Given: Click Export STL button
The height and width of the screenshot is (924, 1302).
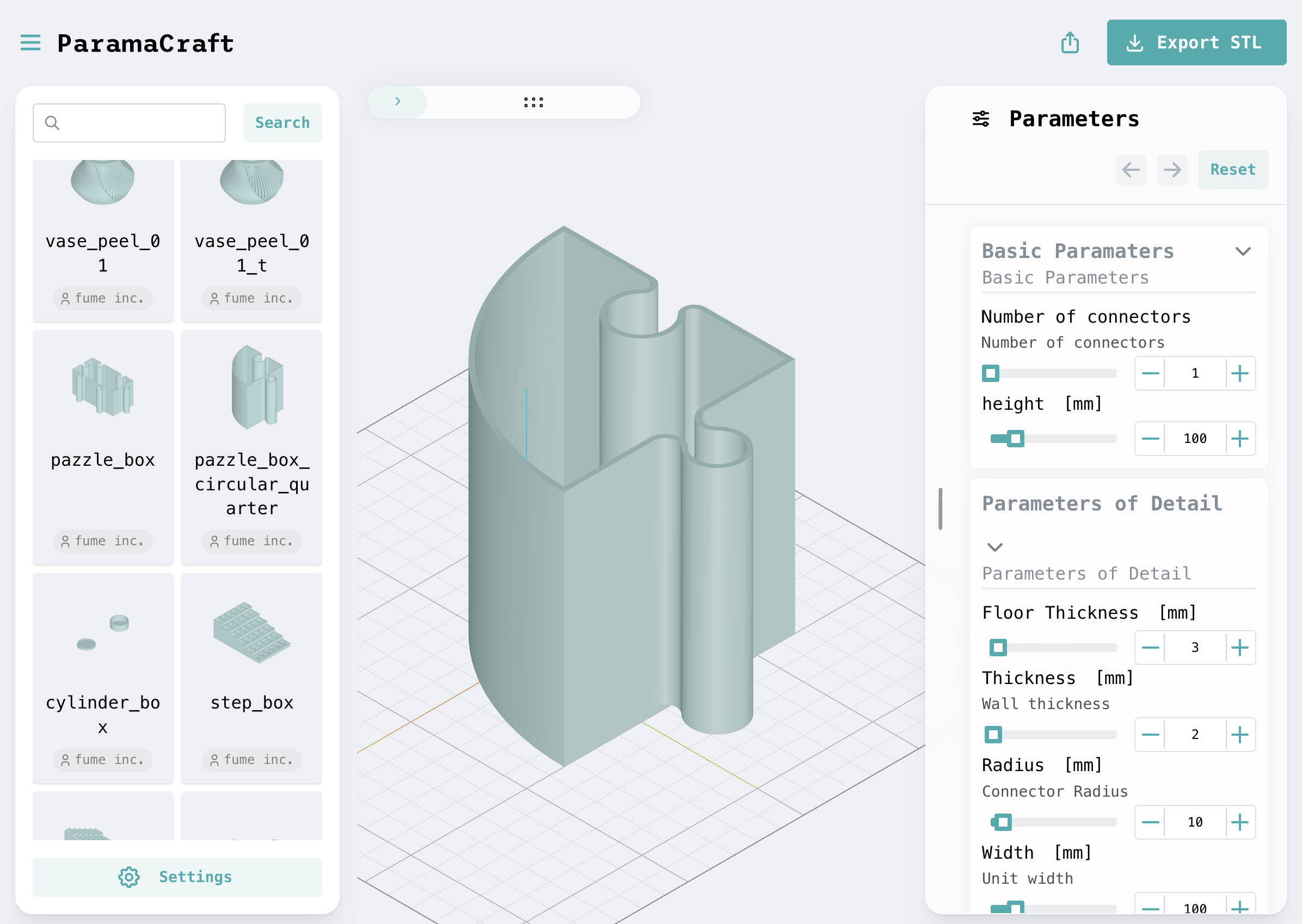Looking at the screenshot, I should (x=1196, y=42).
